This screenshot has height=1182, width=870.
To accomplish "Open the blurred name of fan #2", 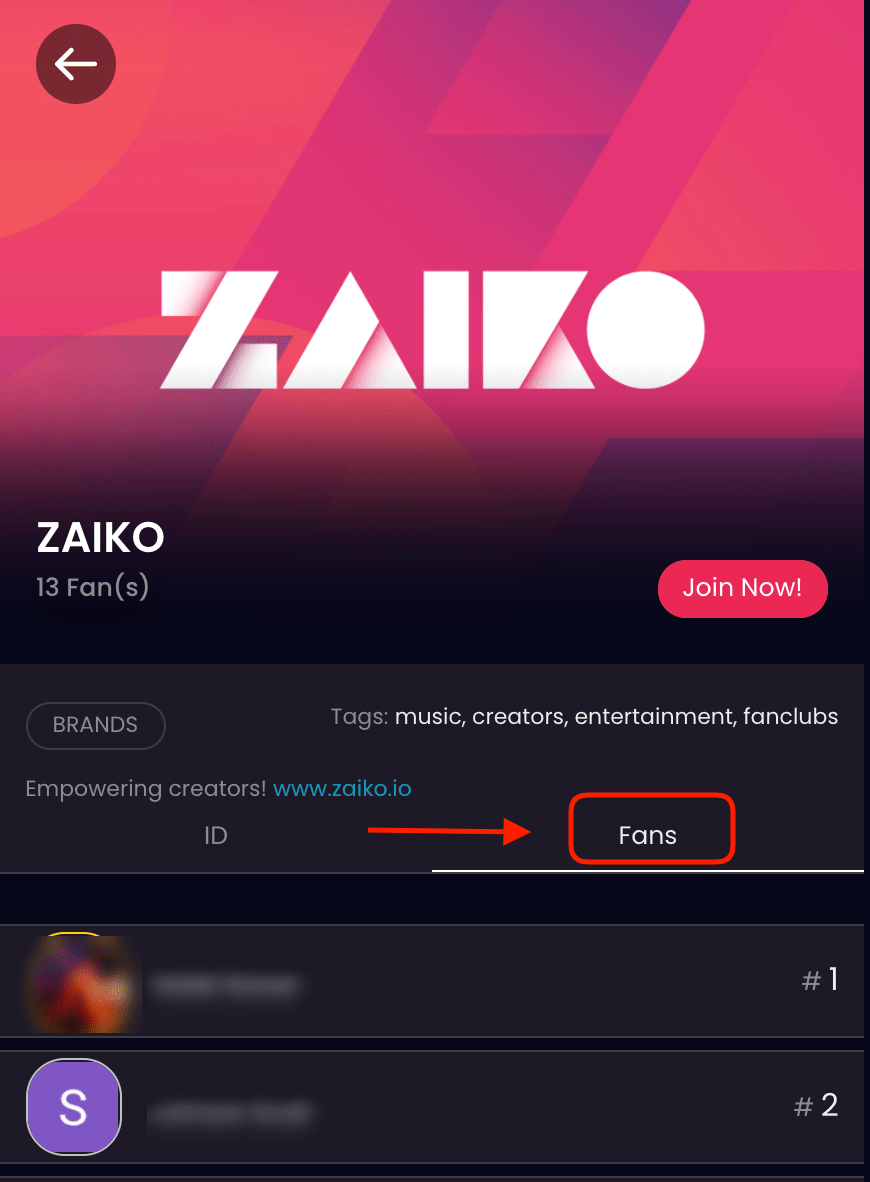I will pyautogui.click(x=230, y=1113).
